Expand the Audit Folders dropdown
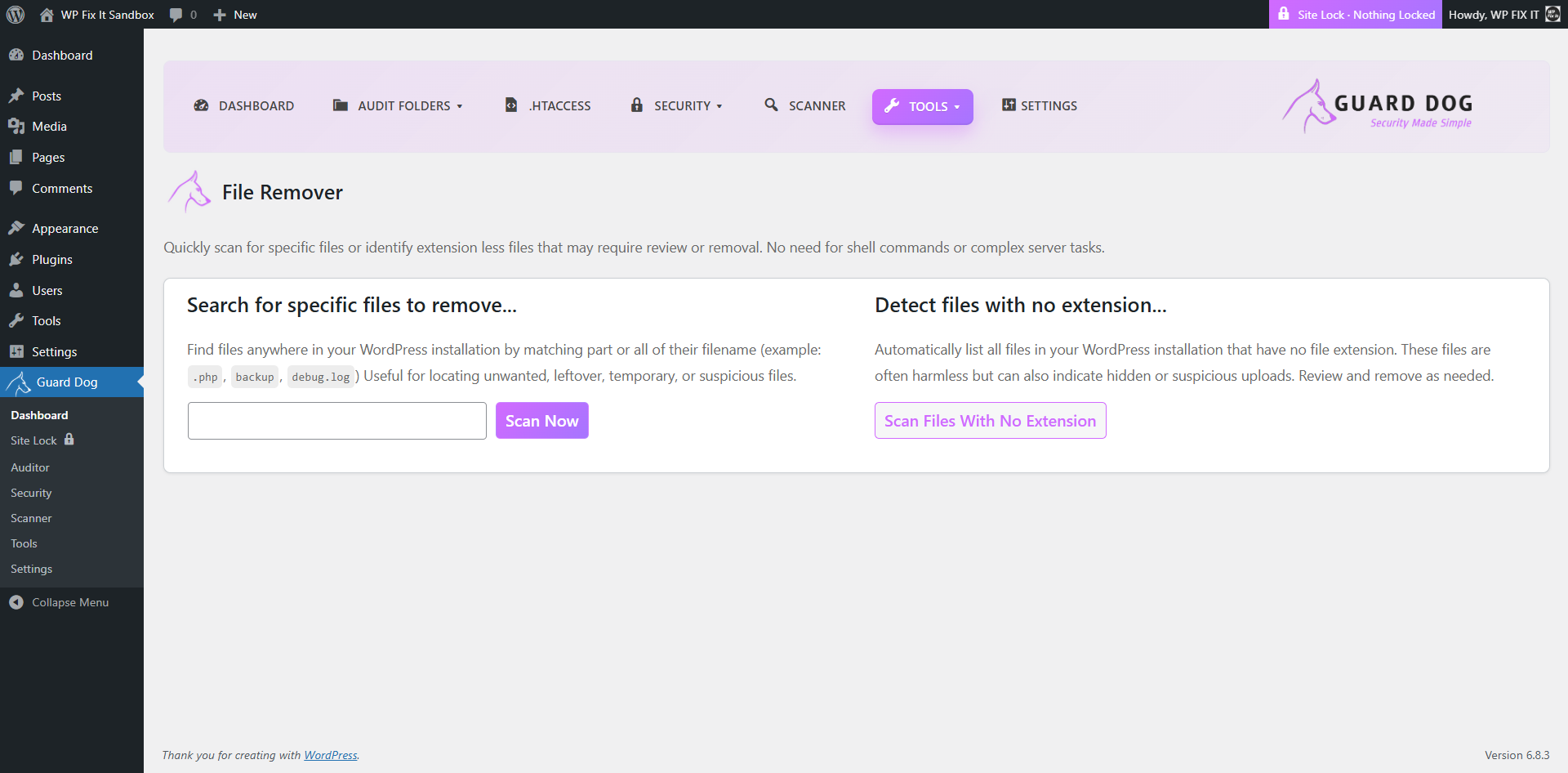Image resolution: width=1568 pixels, height=773 pixels. 398,106
